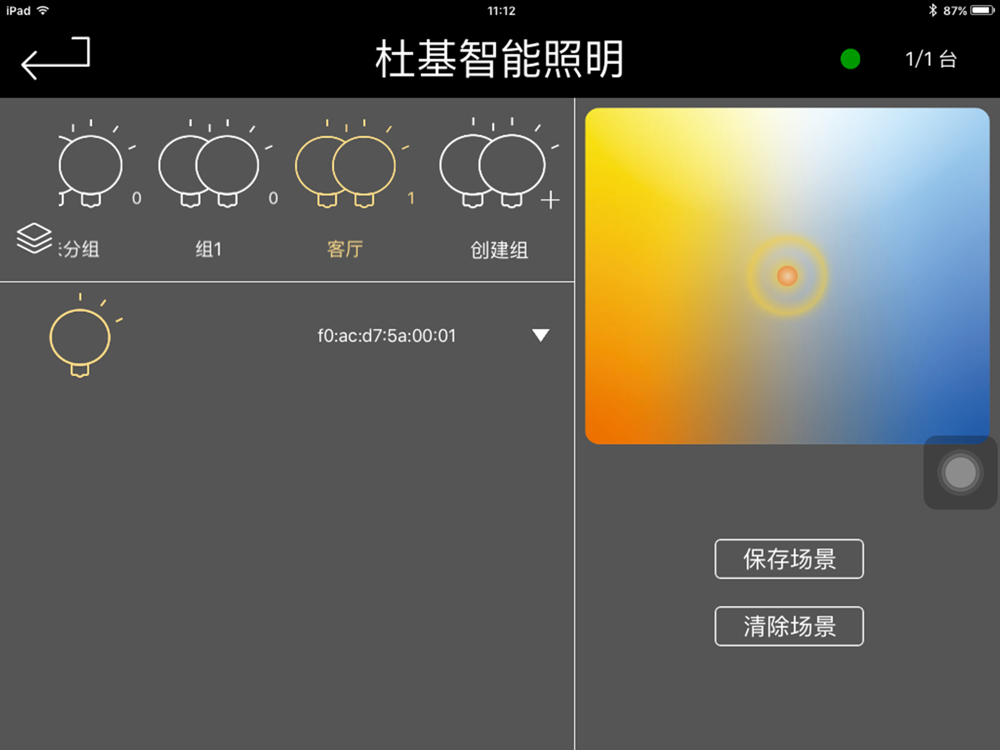Toggle the yellow bulb for device f0:ac:d7:5a:00:01

pos(82,335)
